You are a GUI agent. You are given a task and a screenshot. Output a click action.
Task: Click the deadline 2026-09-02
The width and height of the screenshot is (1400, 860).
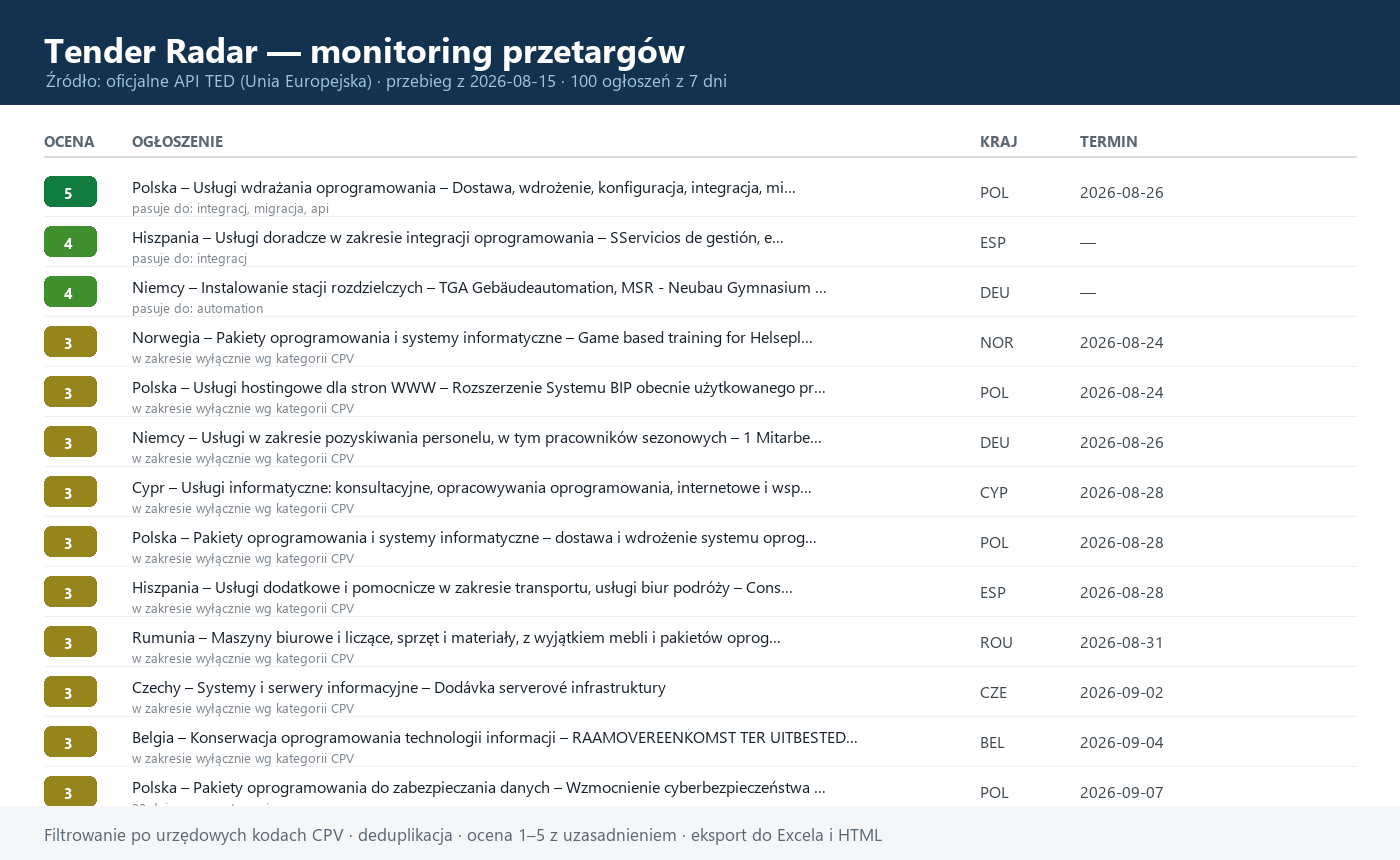[x=1121, y=693]
